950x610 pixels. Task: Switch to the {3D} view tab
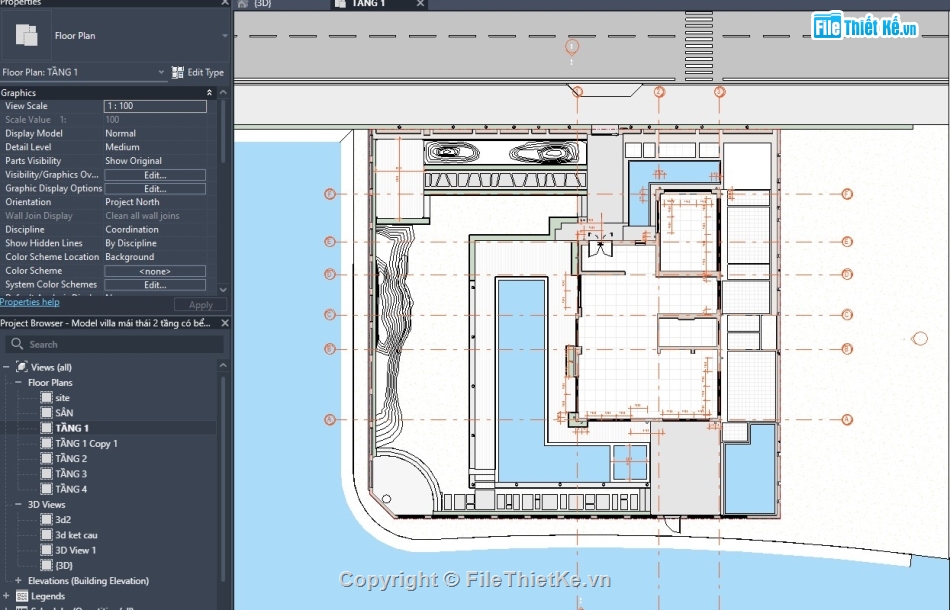click(x=262, y=4)
